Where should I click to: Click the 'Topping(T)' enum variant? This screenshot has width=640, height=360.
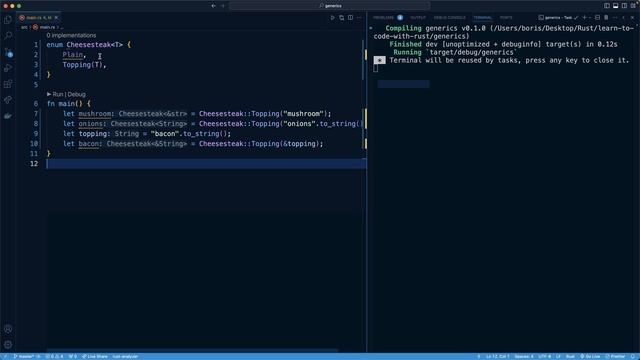coord(82,65)
